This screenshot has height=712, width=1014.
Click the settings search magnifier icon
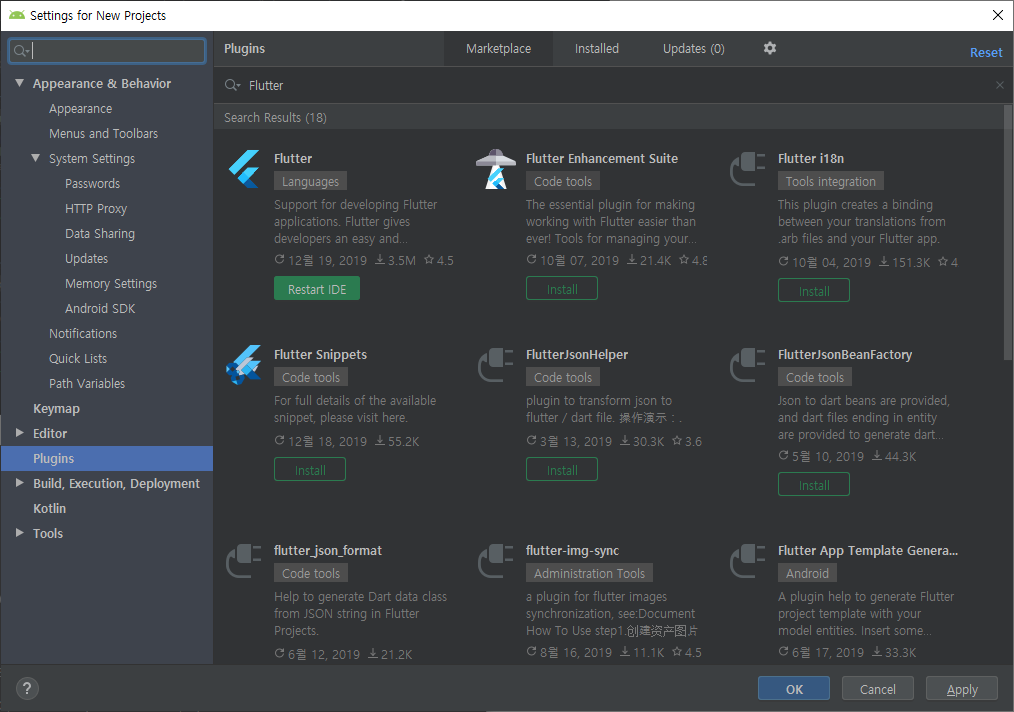(21, 51)
